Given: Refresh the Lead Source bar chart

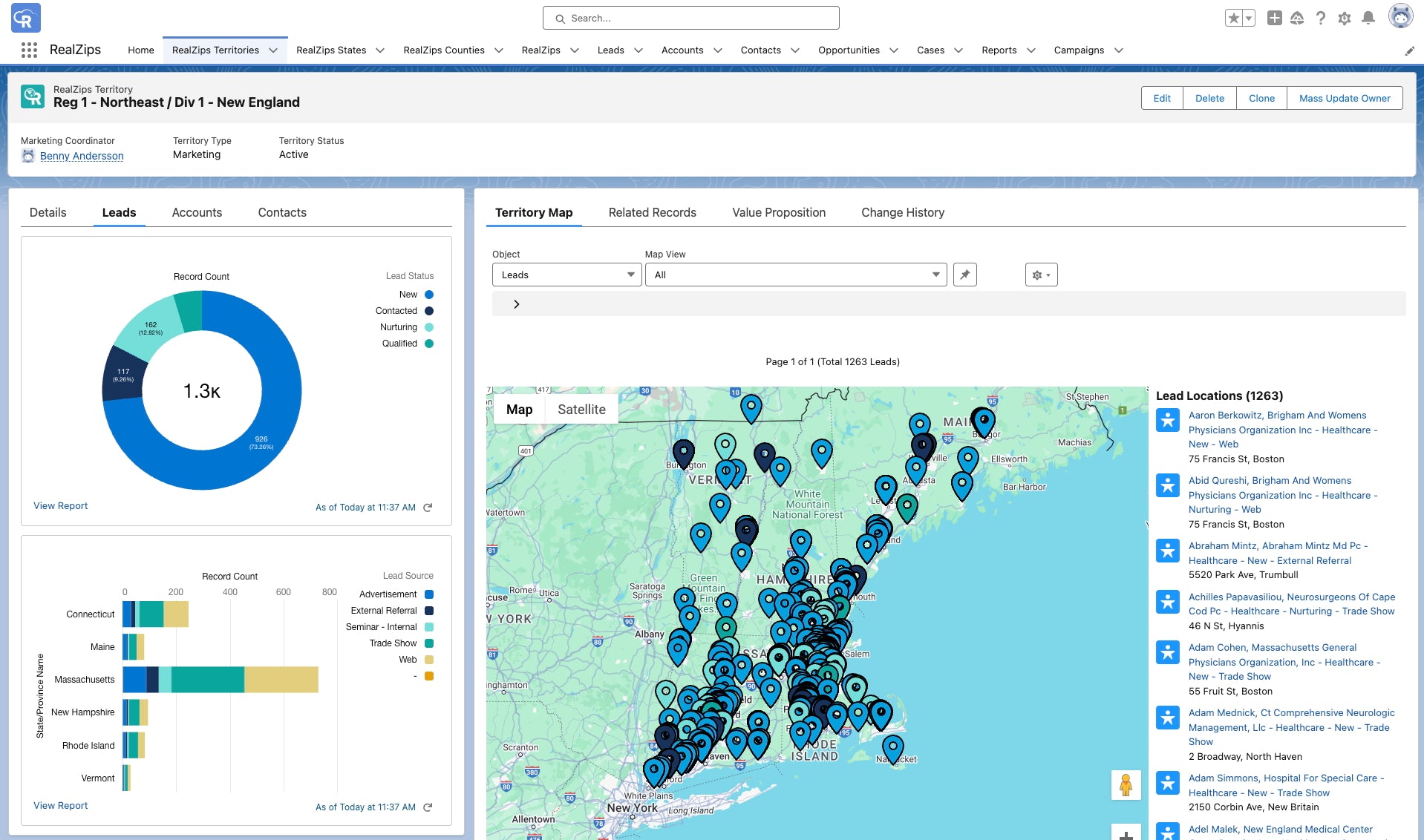Looking at the screenshot, I should [428, 807].
